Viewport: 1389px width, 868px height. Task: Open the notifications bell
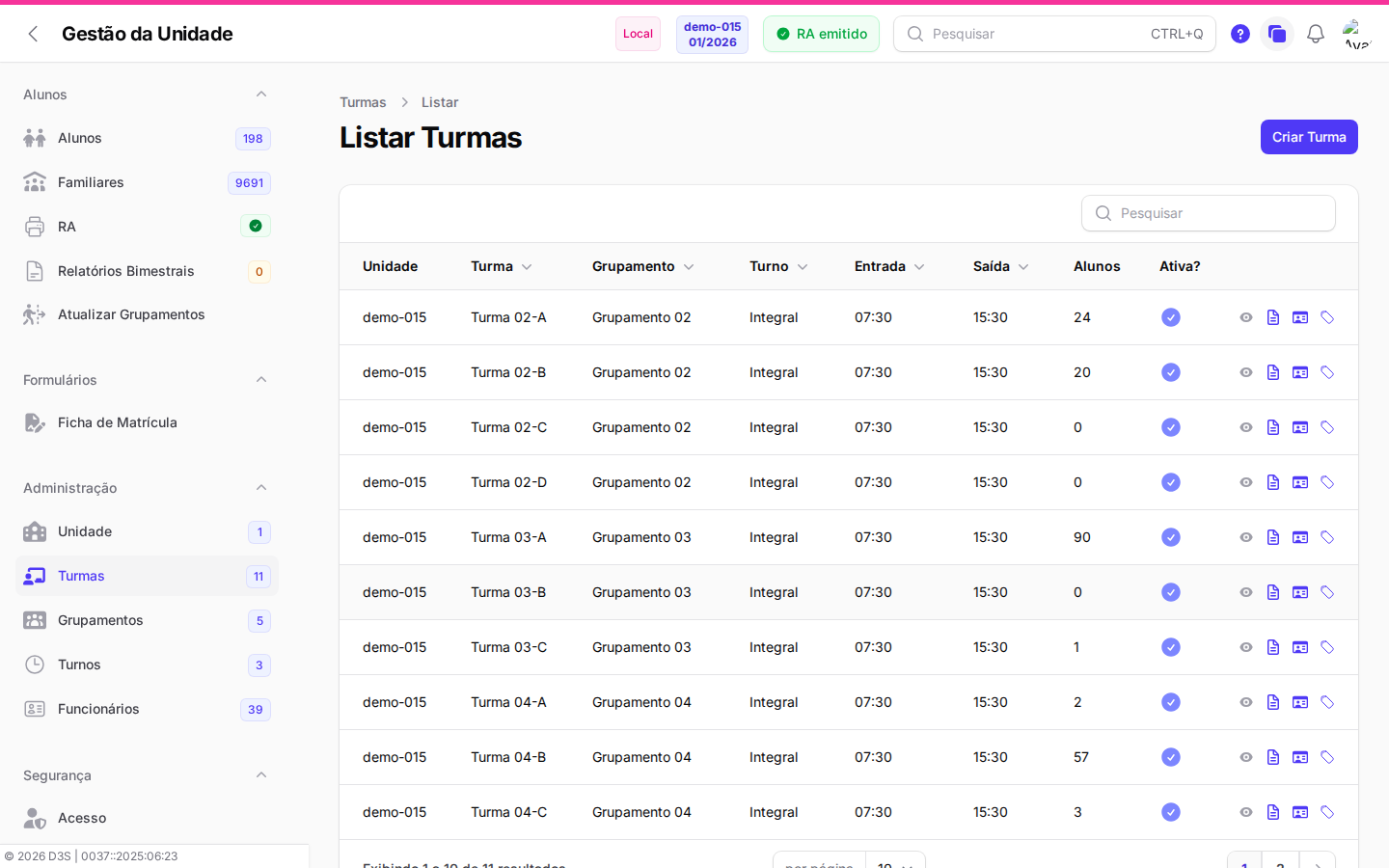pos(1316,34)
